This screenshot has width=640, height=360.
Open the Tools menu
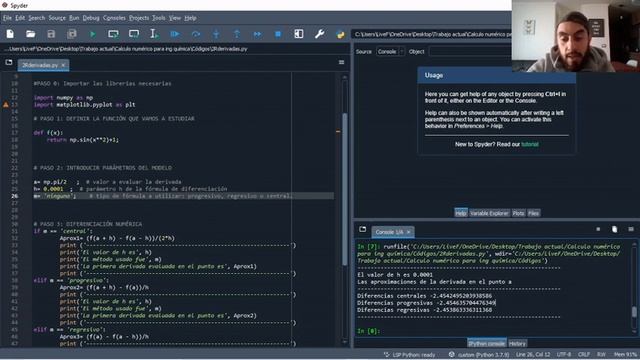[x=158, y=18]
